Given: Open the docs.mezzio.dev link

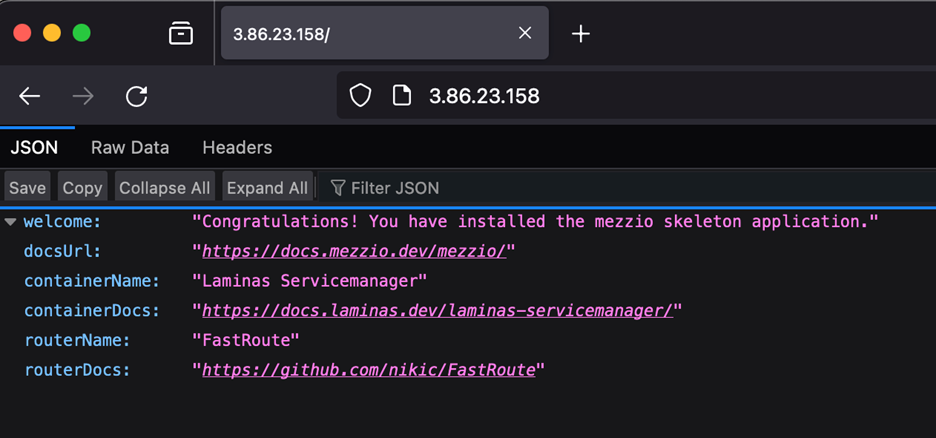Looking at the screenshot, I should 354,251.
